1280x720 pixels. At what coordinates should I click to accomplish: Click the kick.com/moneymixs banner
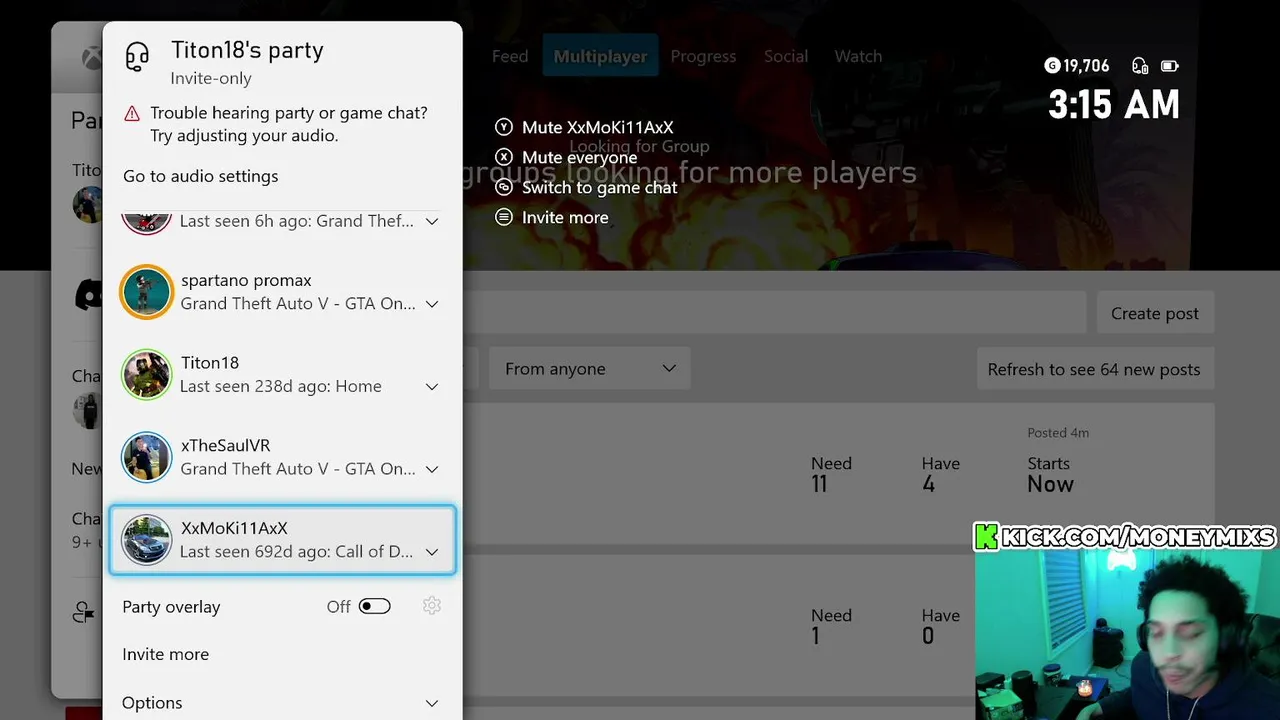pos(1125,537)
